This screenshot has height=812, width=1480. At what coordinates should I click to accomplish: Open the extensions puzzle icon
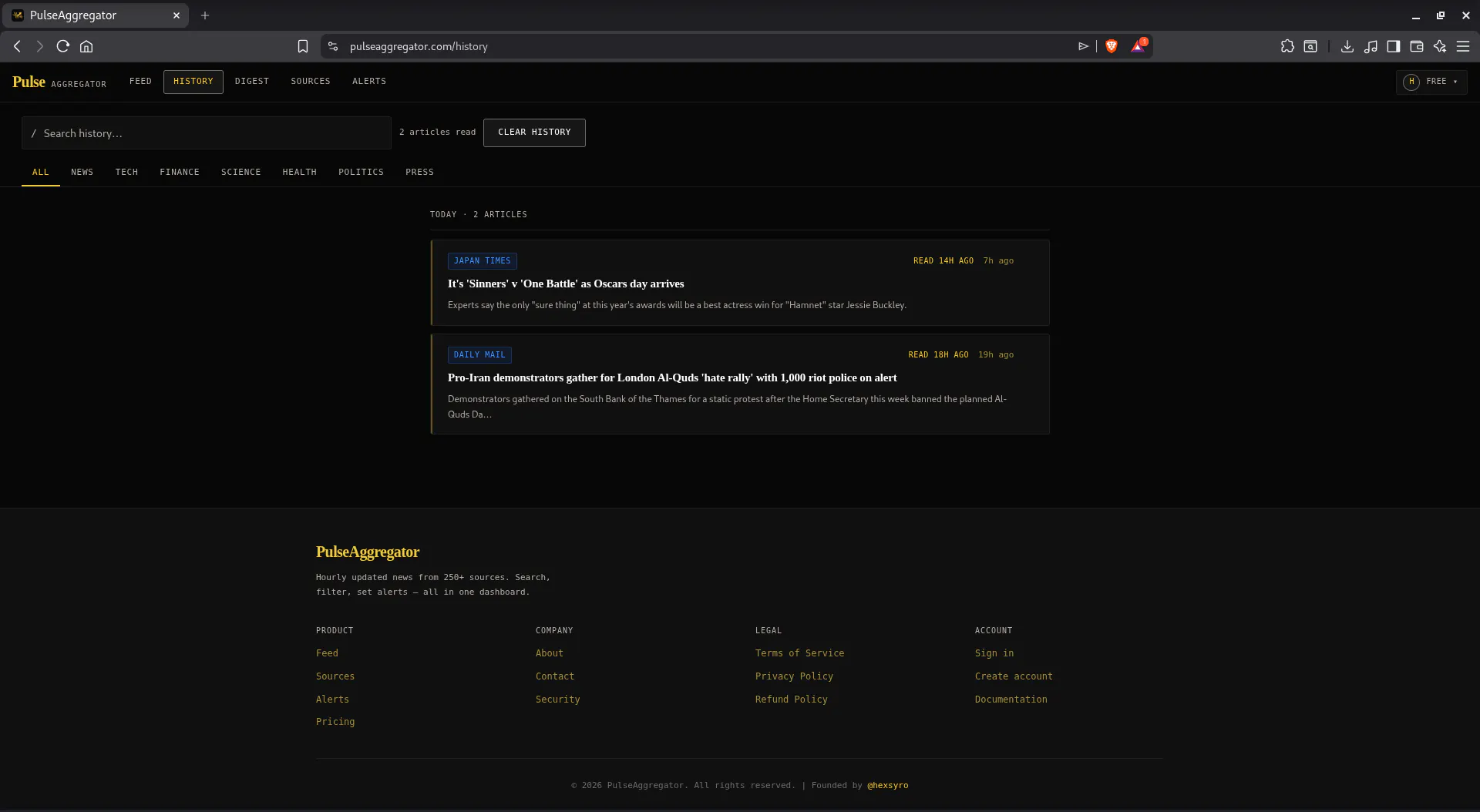click(x=1287, y=46)
